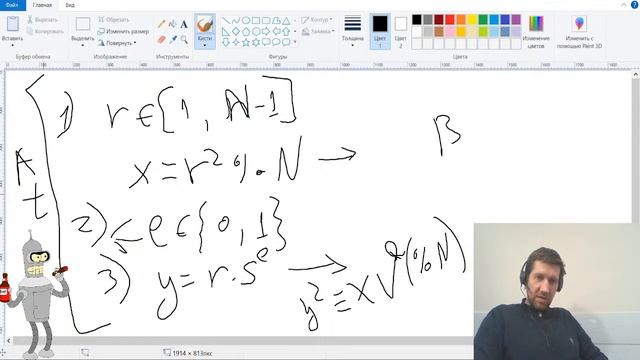Viewport: 640px width, 360px height.
Task: Choose the Left arrow shape
Action: [276, 31]
